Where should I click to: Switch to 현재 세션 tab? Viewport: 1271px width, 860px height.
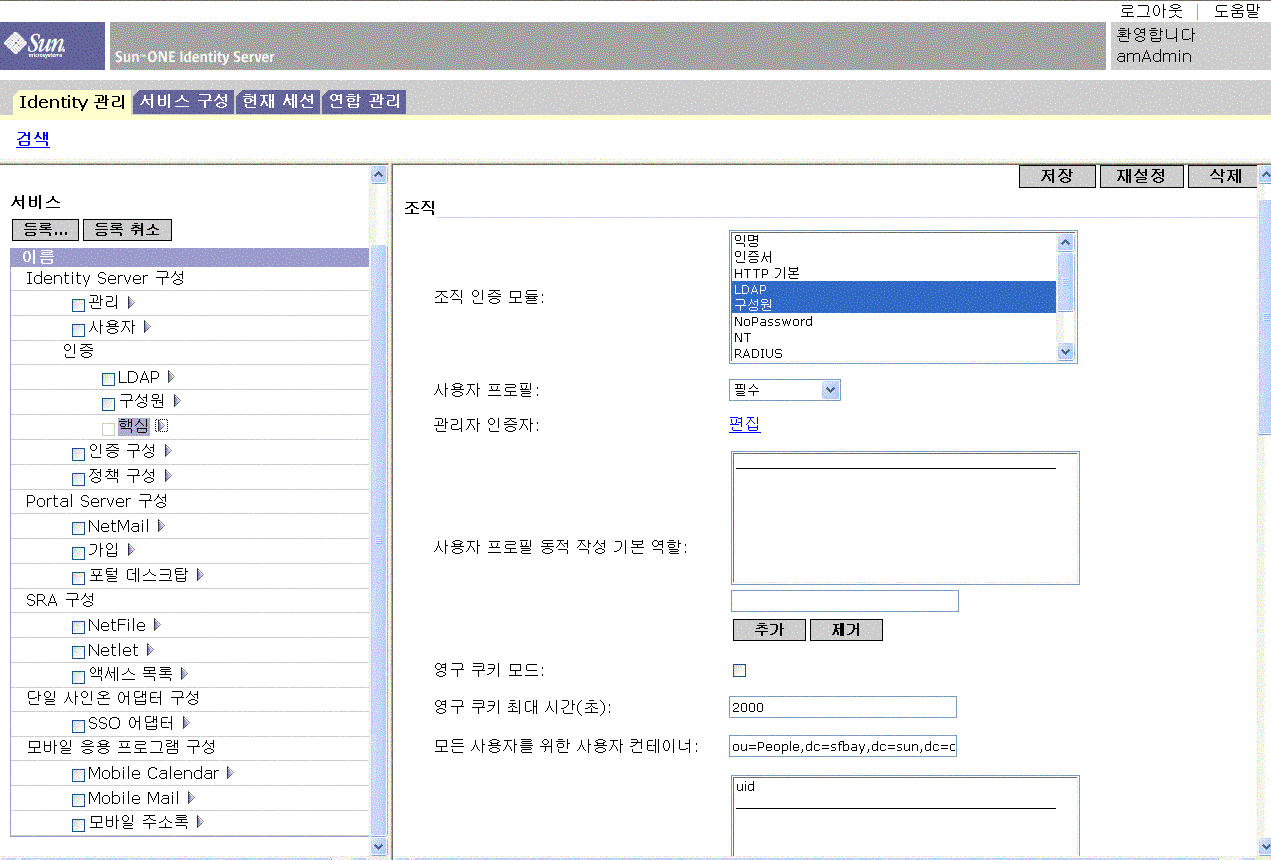click(278, 102)
